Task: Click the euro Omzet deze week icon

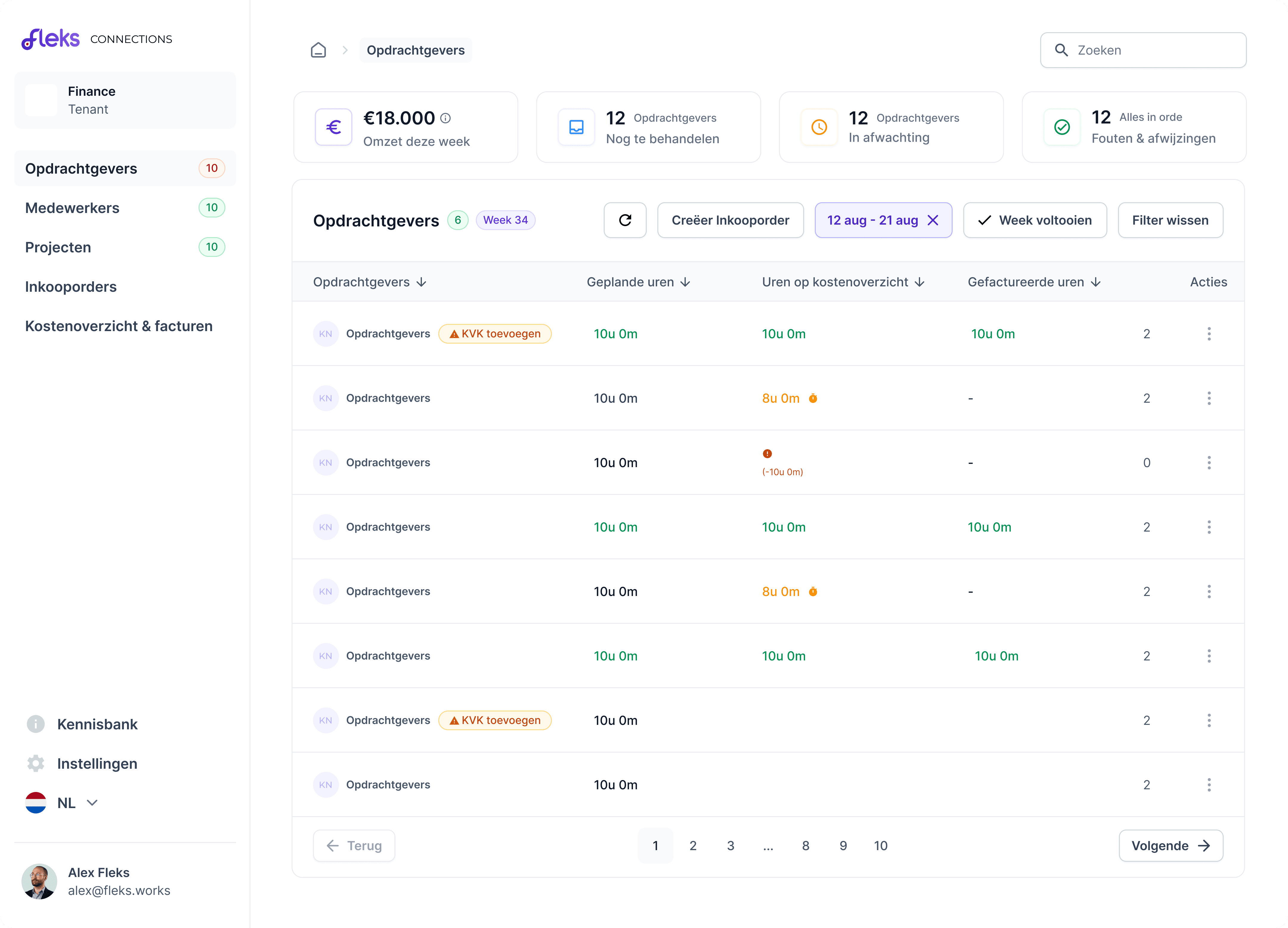Action: tap(333, 127)
